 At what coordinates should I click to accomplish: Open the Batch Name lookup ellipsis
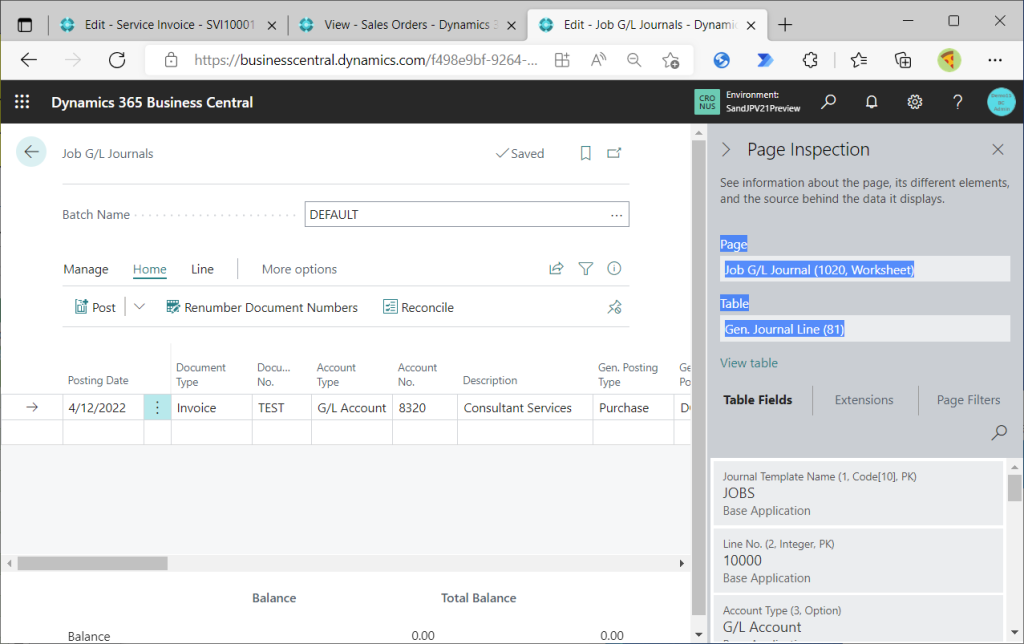(x=616, y=215)
